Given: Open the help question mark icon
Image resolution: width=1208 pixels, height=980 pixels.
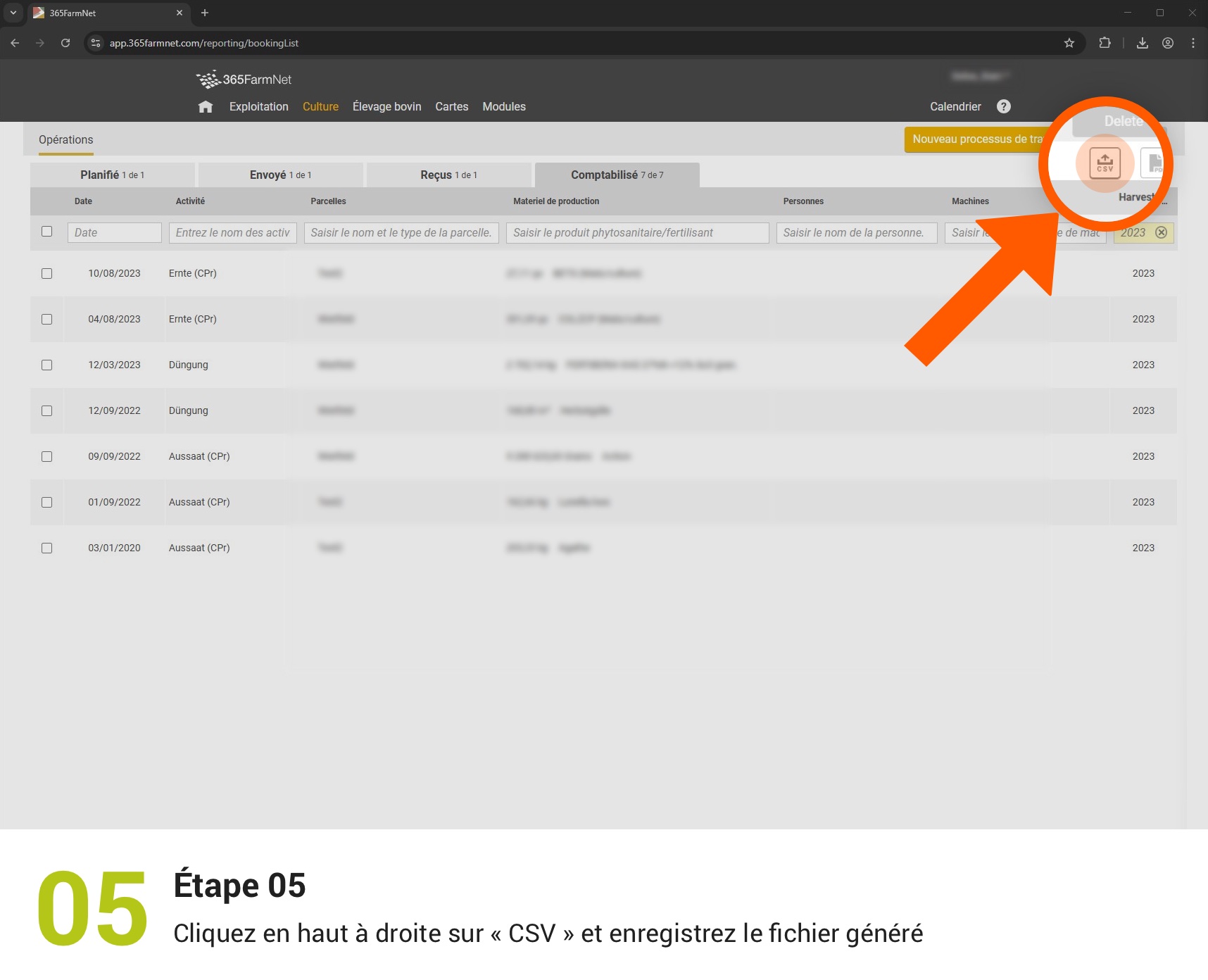Looking at the screenshot, I should [1003, 106].
